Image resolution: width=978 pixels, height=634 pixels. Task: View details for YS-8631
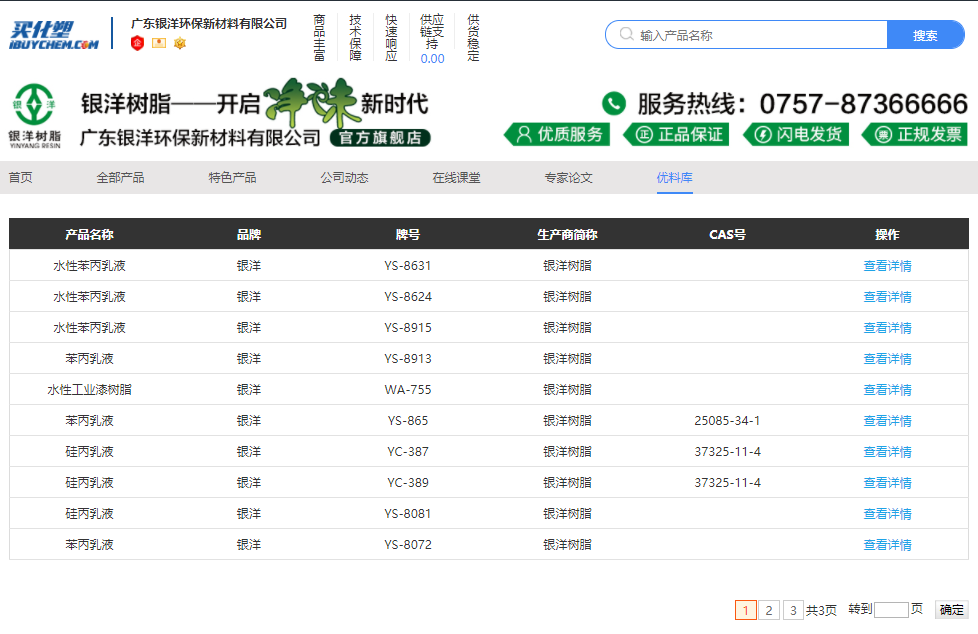(888, 266)
